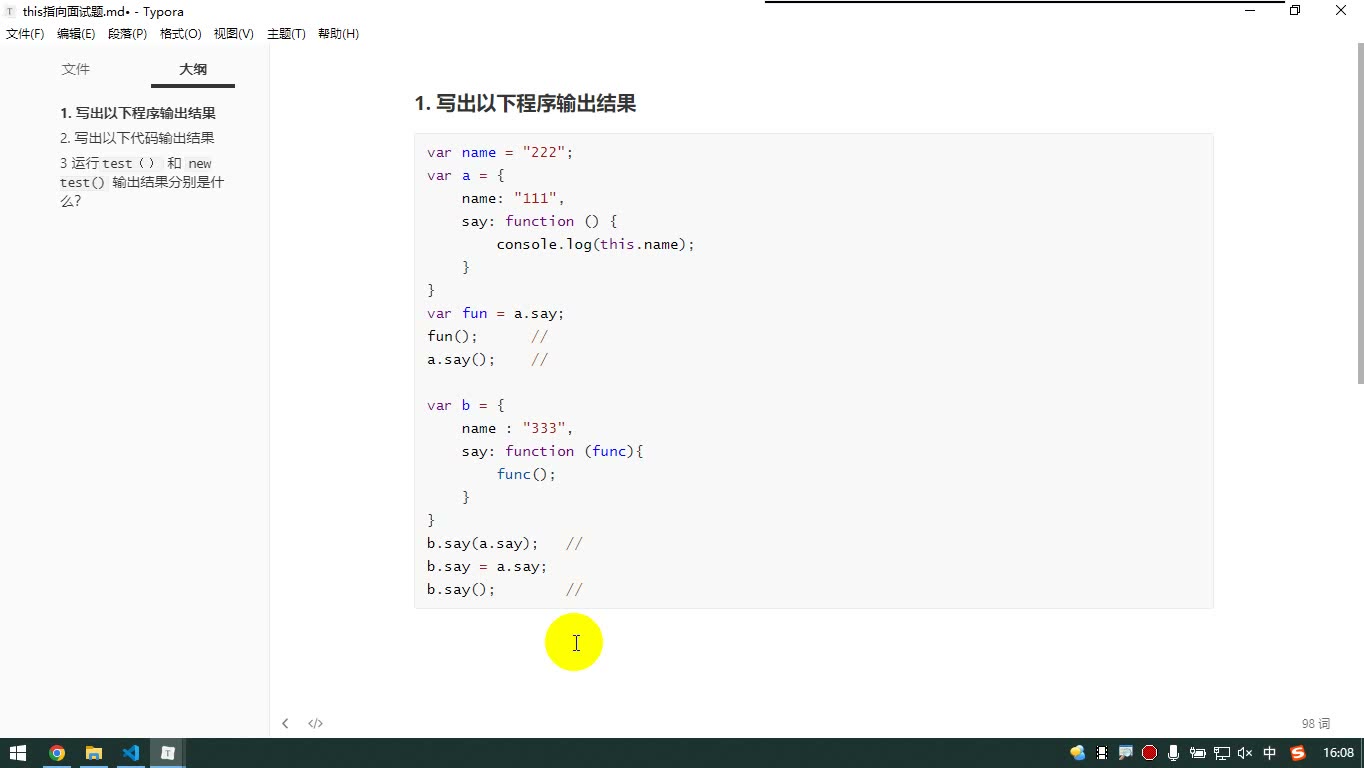1364x768 pixels.
Task: Open the 视图(V) menu
Action: point(233,34)
